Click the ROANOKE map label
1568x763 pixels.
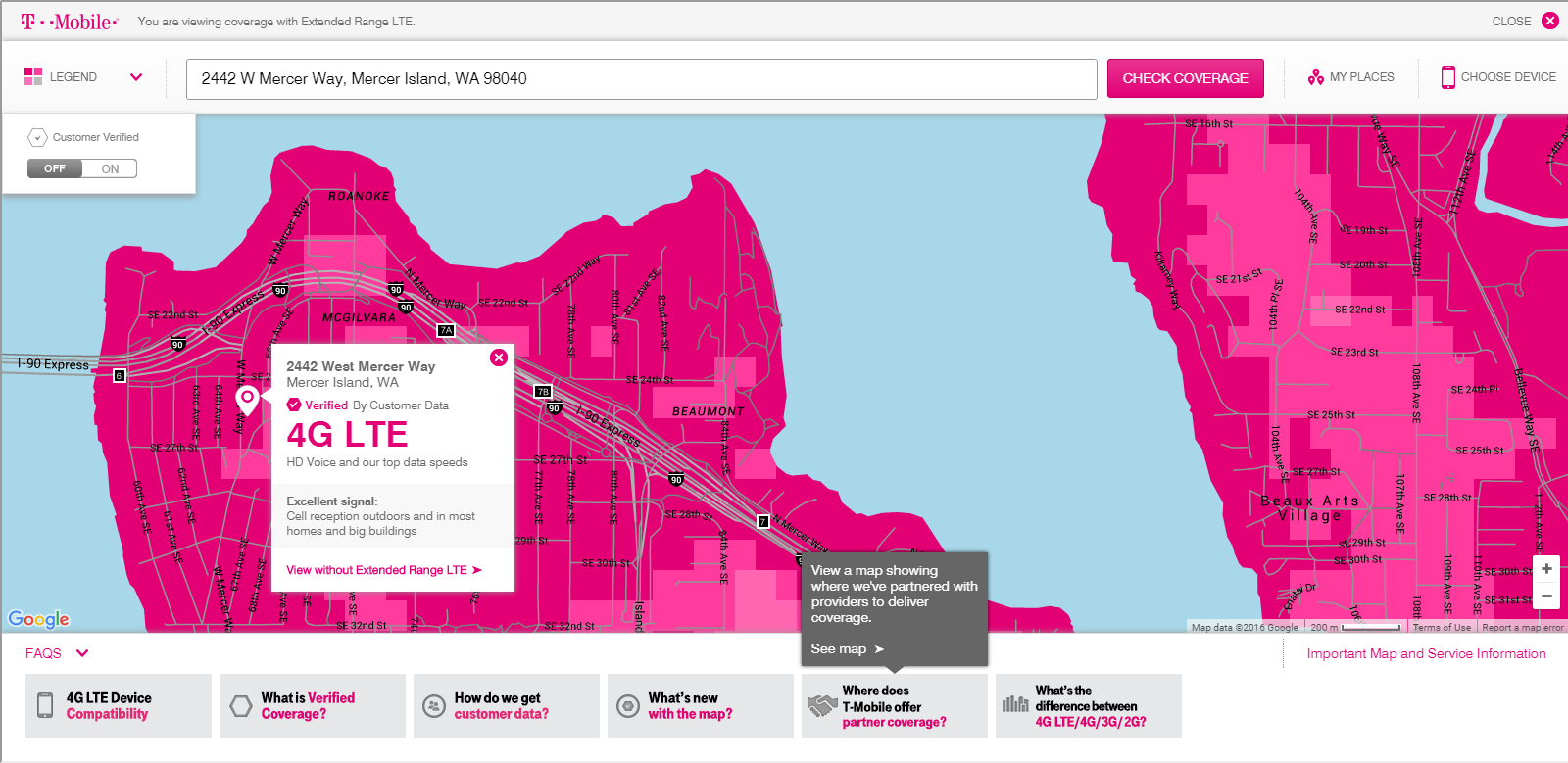(359, 196)
